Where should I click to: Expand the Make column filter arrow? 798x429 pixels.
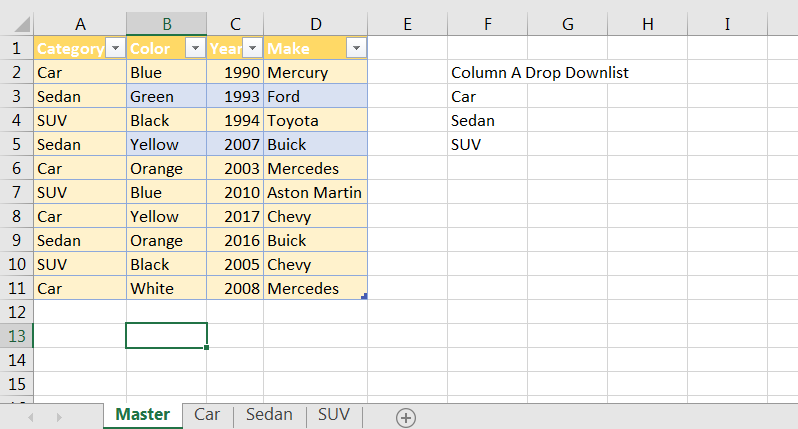click(355, 48)
